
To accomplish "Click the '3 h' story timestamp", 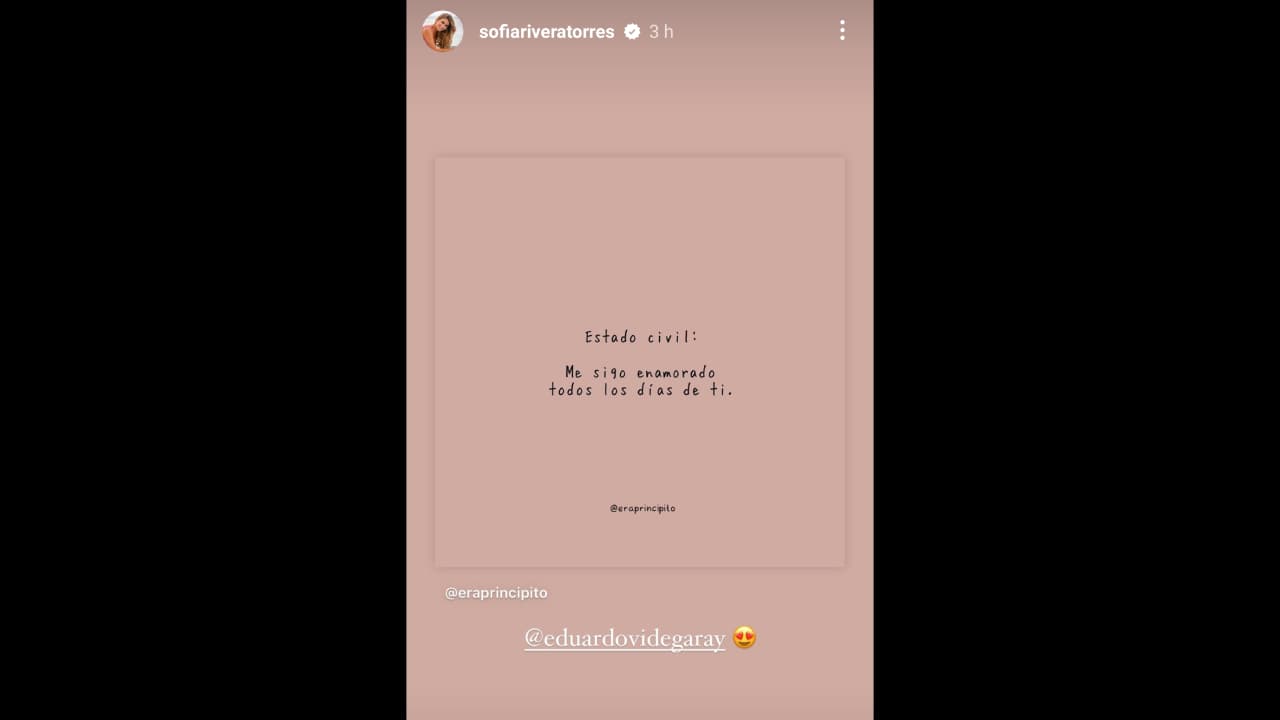I will 661,32.
